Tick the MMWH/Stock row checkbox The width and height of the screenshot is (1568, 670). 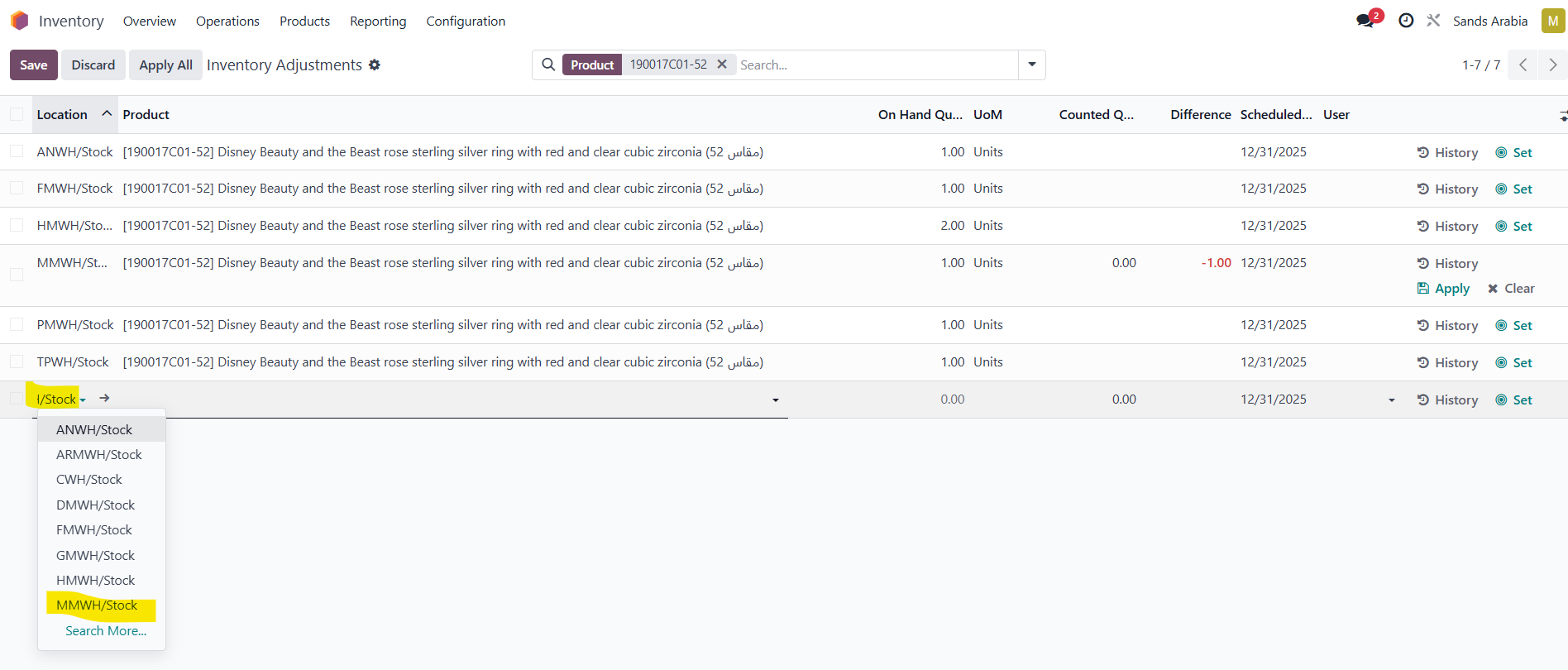pos(17,275)
